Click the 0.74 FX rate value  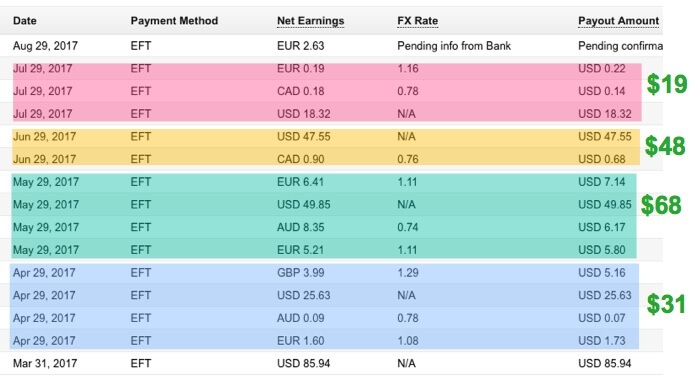pos(408,227)
